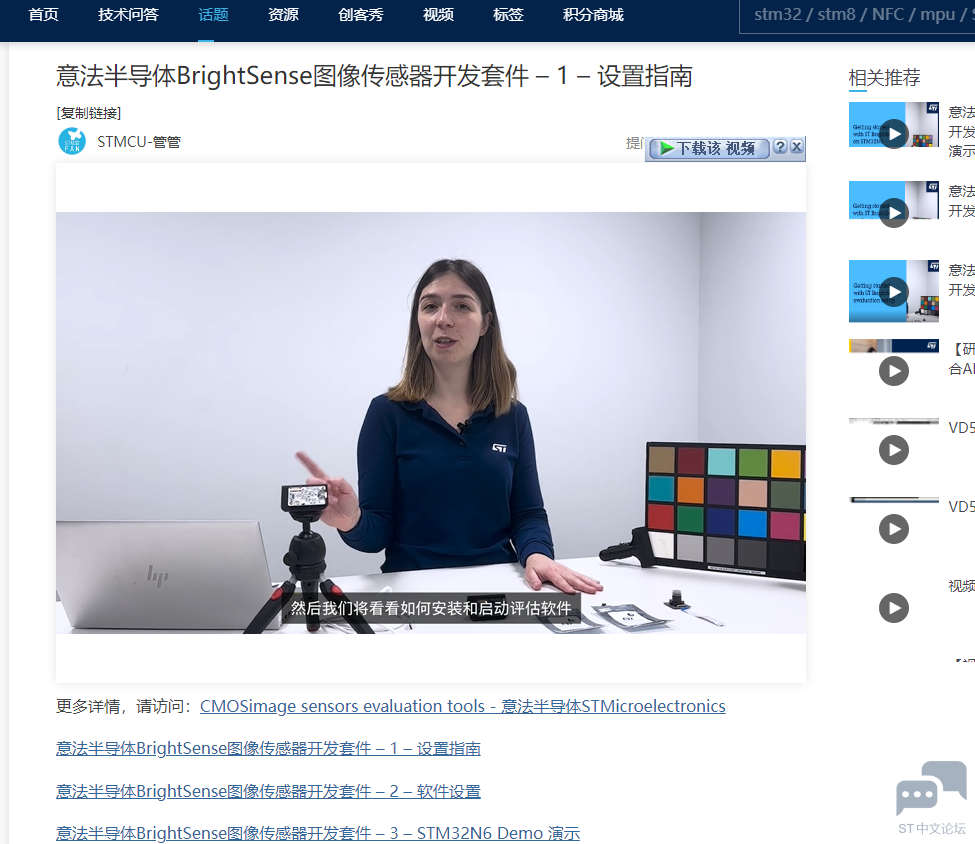The image size is (975, 844).
Task: Open the BrightSense 3 – STM32N6 Demo 演示 link
Action: point(318,833)
